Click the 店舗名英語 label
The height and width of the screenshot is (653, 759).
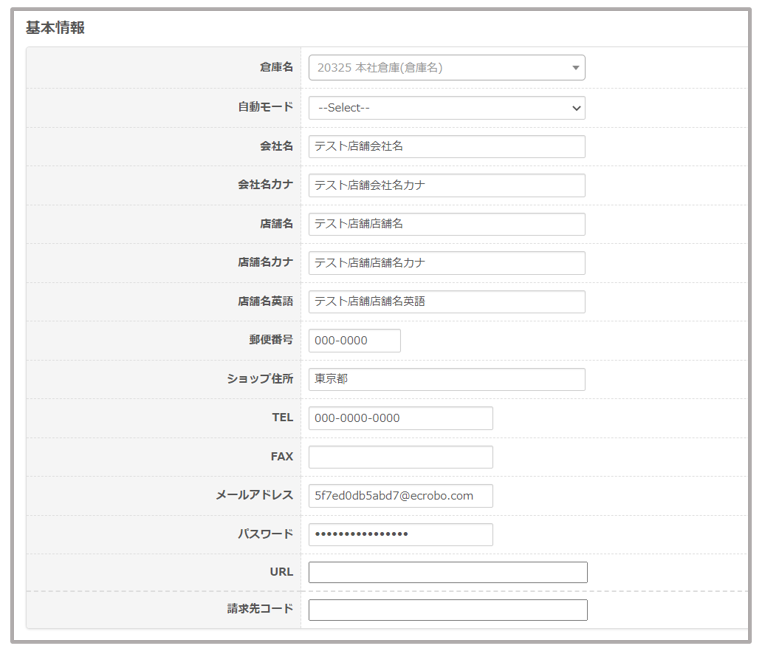(x=265, y=301)
